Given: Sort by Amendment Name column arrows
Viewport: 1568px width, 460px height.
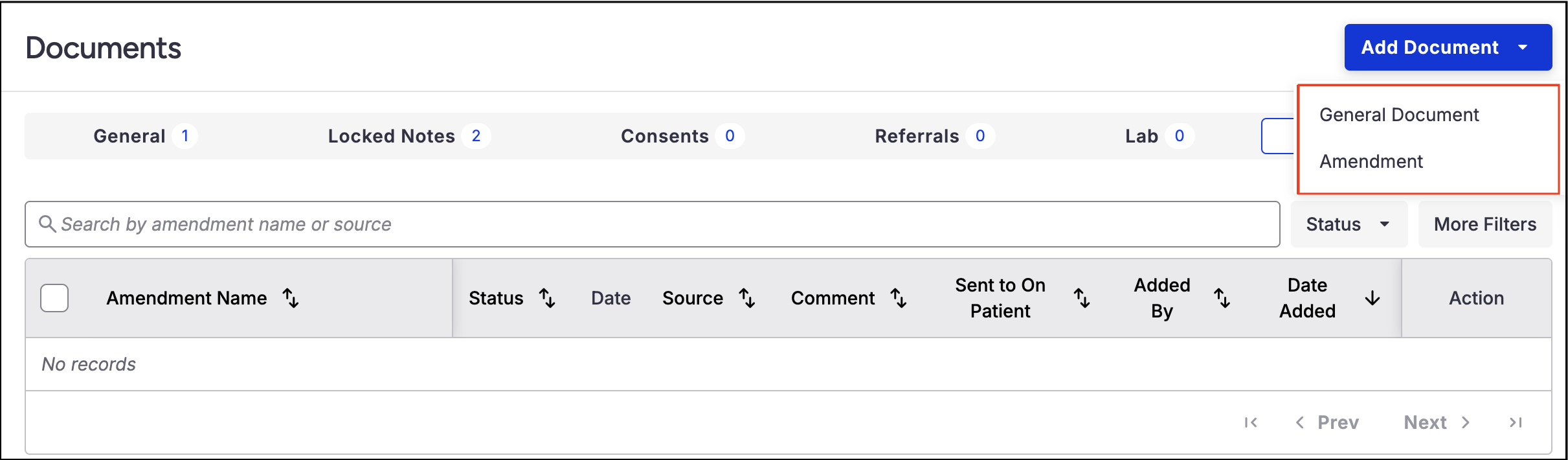Looking at the screenshot, I should [291, 298].
